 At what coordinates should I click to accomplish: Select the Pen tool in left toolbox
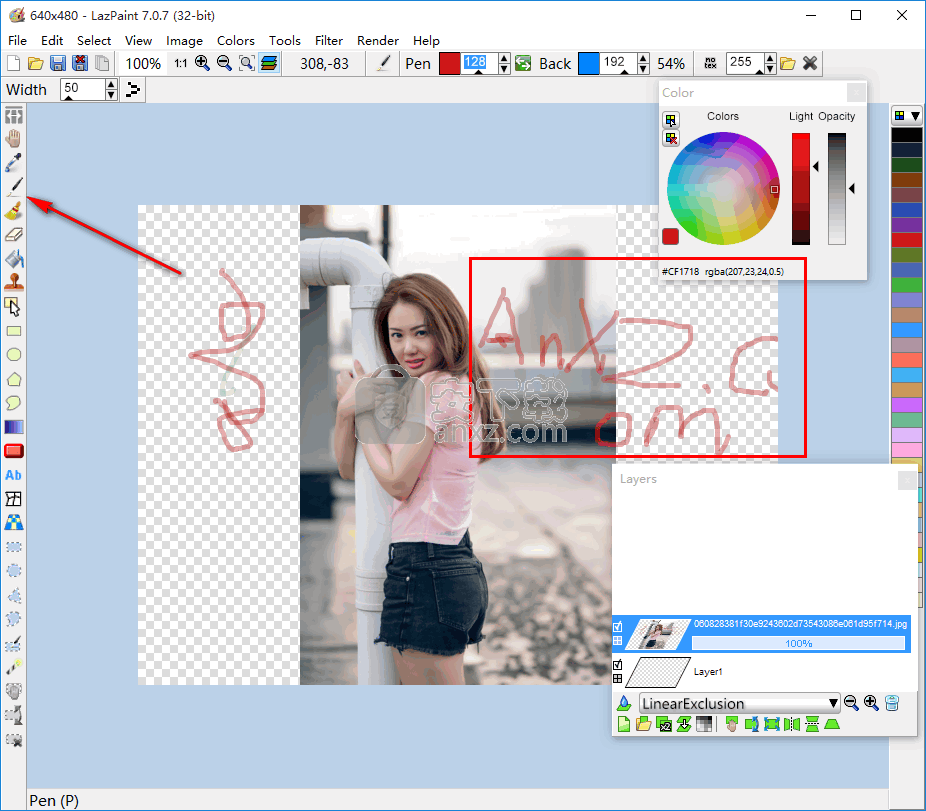point(14,186)
